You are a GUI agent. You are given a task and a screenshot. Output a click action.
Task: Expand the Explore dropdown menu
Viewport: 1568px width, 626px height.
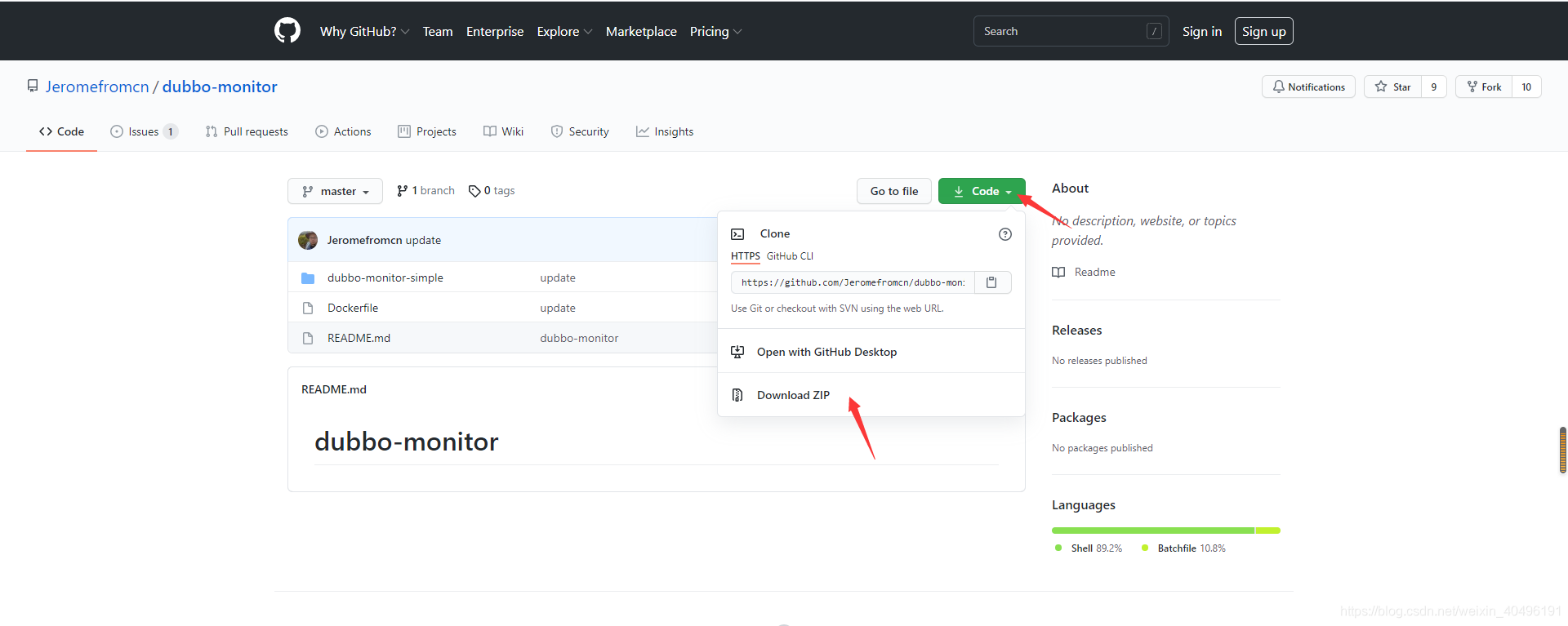click(x=564, y=31)
